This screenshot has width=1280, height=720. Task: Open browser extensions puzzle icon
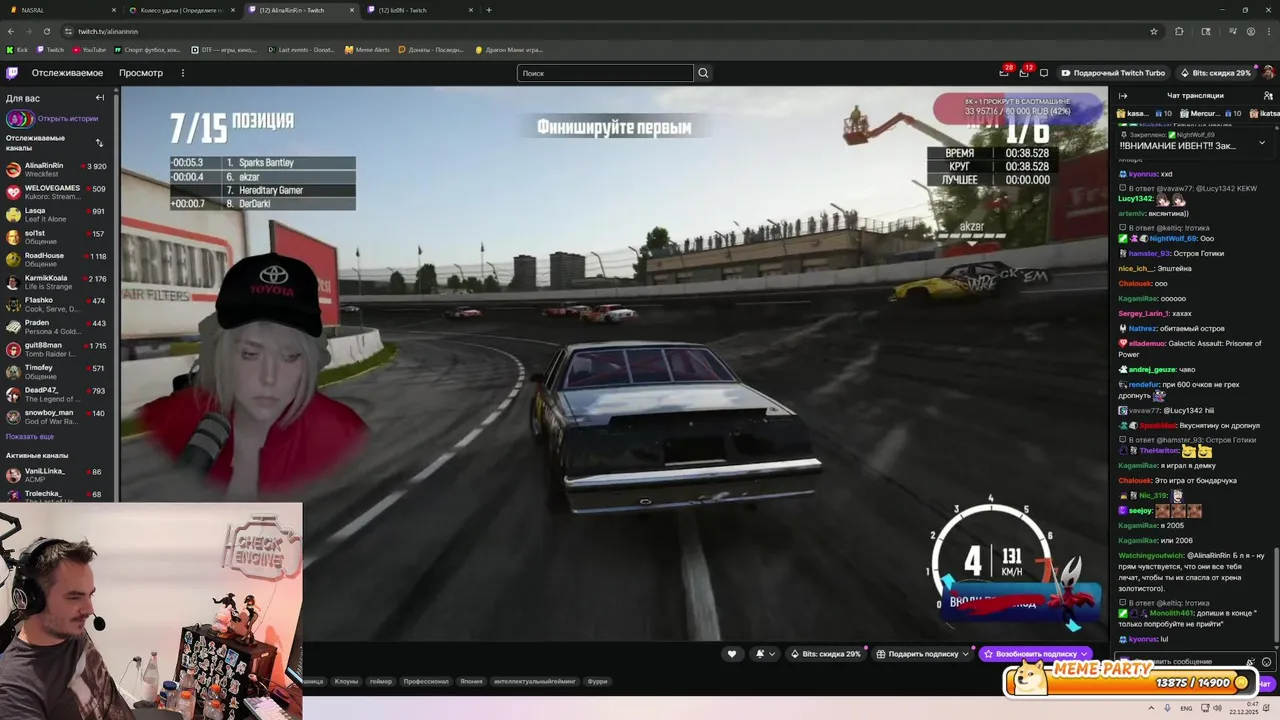pos(1179,31)
